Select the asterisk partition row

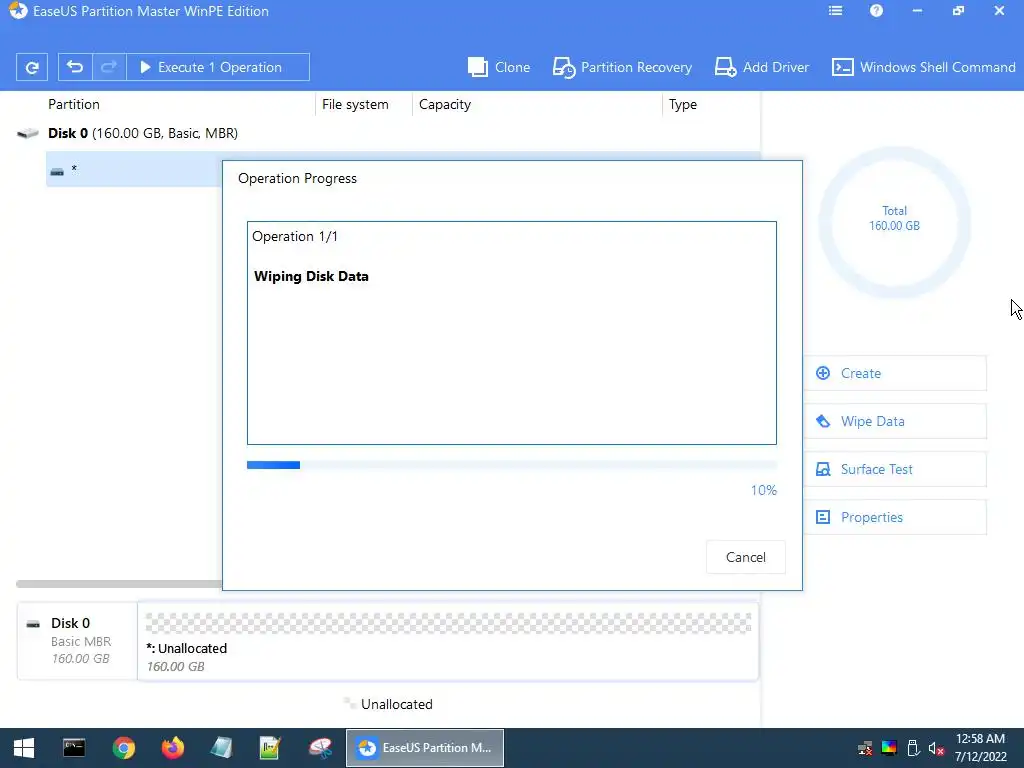pyautogui.click(x=134, y=170)
